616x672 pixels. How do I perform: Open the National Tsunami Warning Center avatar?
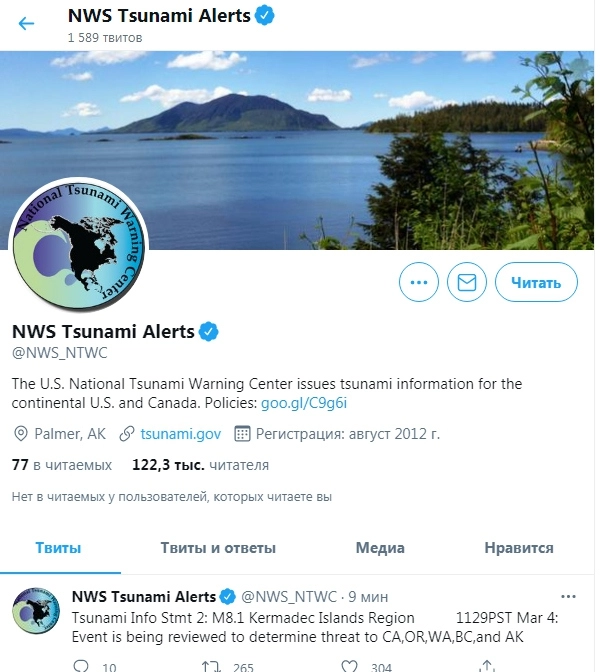[78, 245]
